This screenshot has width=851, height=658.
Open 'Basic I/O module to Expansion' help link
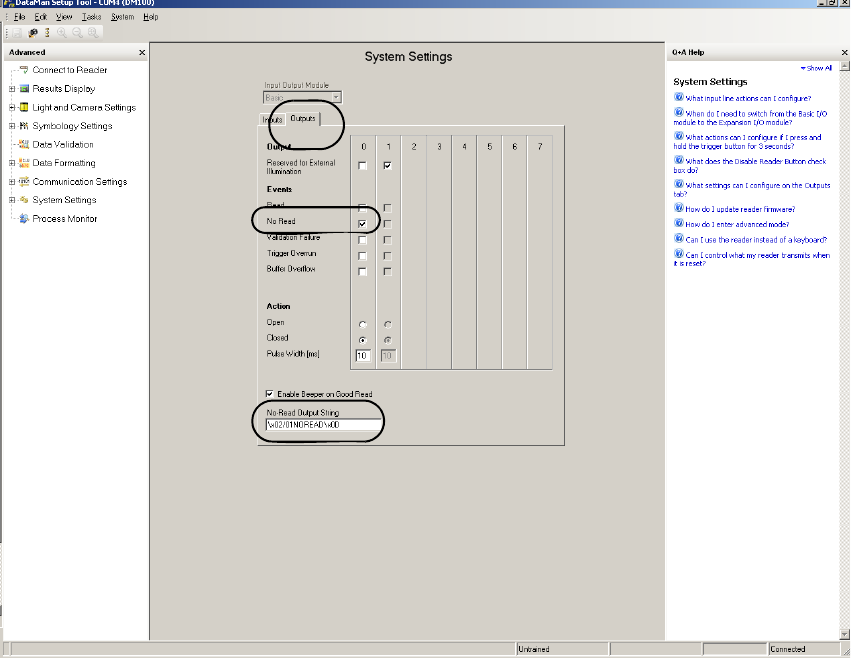[x=750, y=118]
